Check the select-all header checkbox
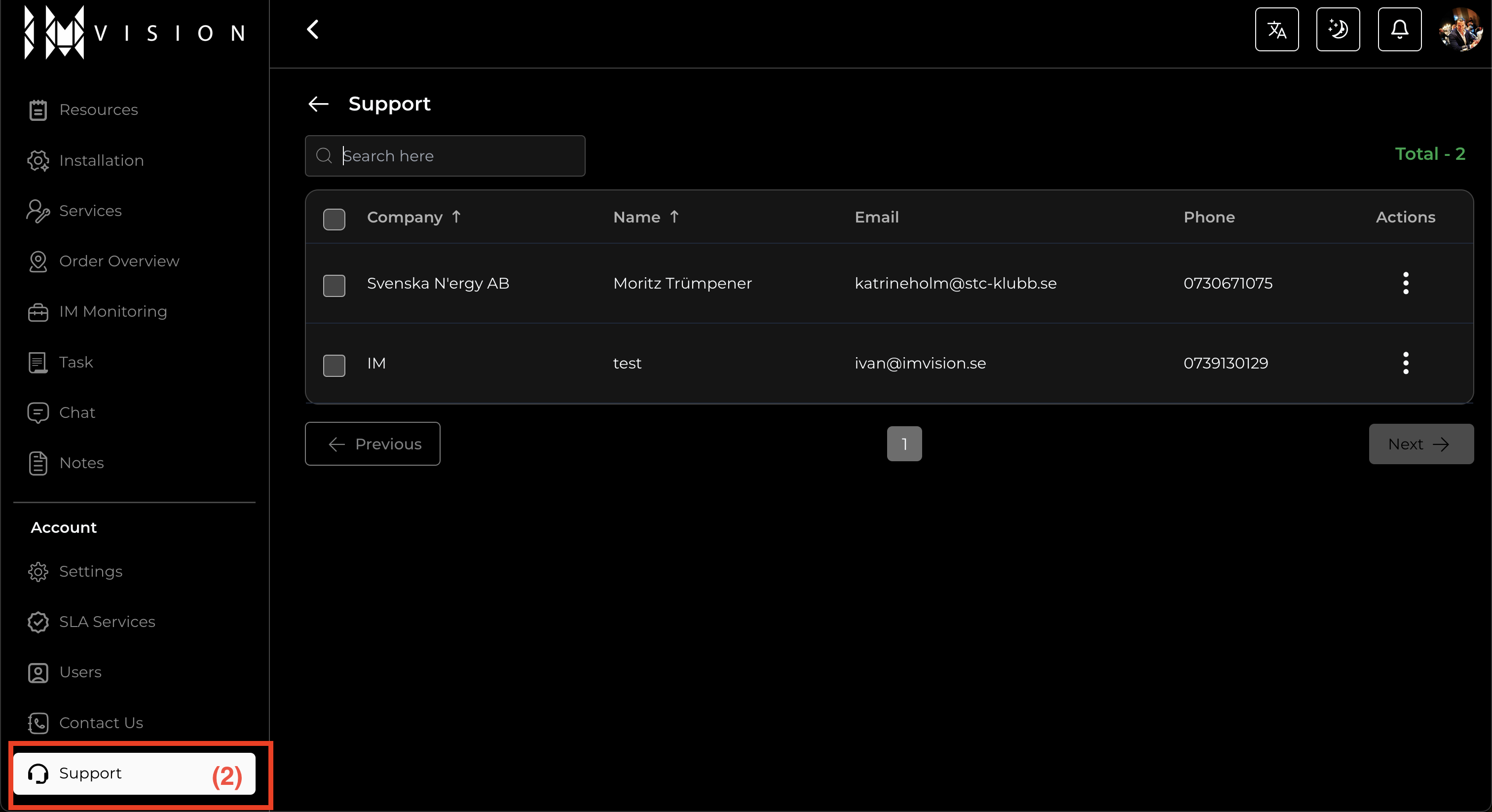Viewport: 1492px width, 812px height. (x=334, y=220)
